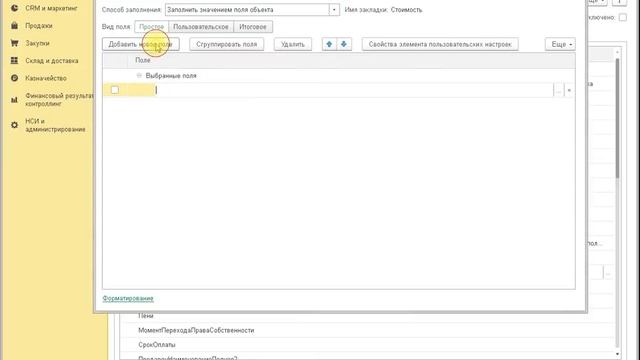Select the Выбранные поля row text

point(171,76)
